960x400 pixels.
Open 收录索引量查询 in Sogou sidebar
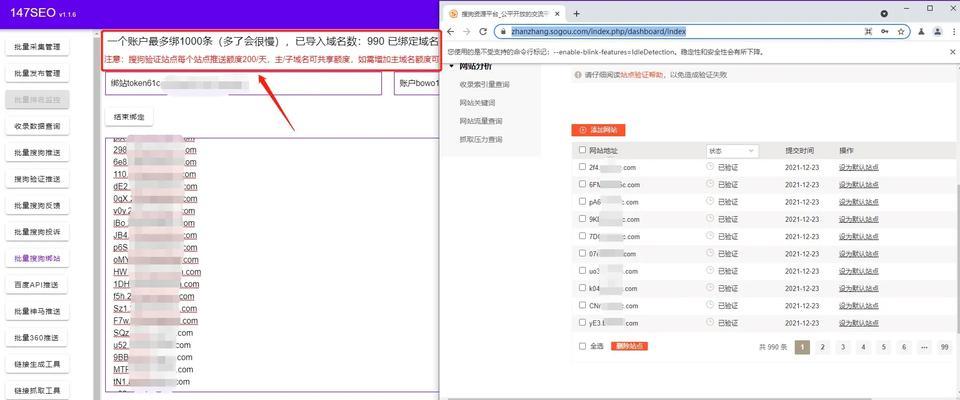click(484, 85)
